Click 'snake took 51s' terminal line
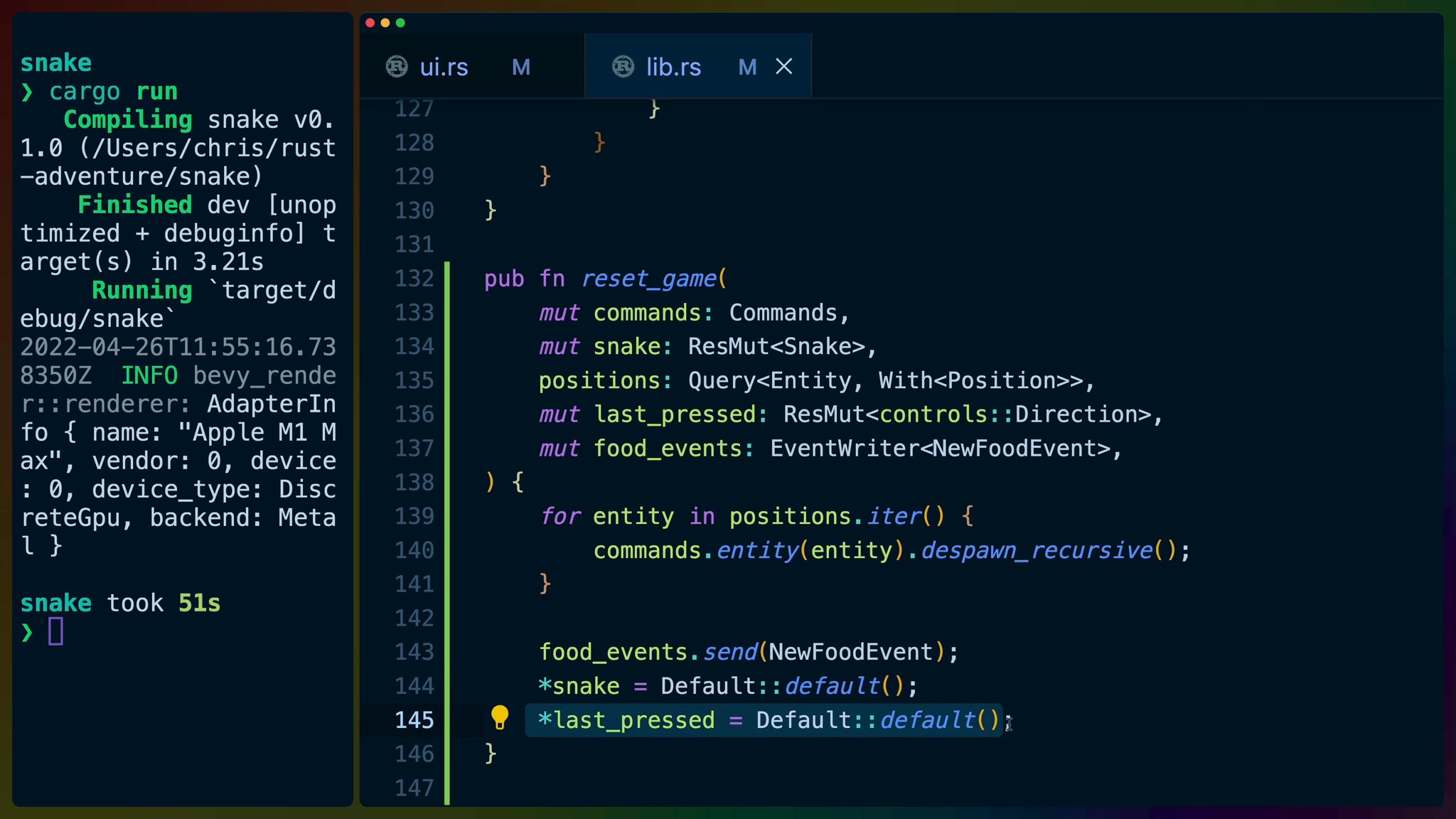The image size is (1456, 819). click(x=120, y=603)
